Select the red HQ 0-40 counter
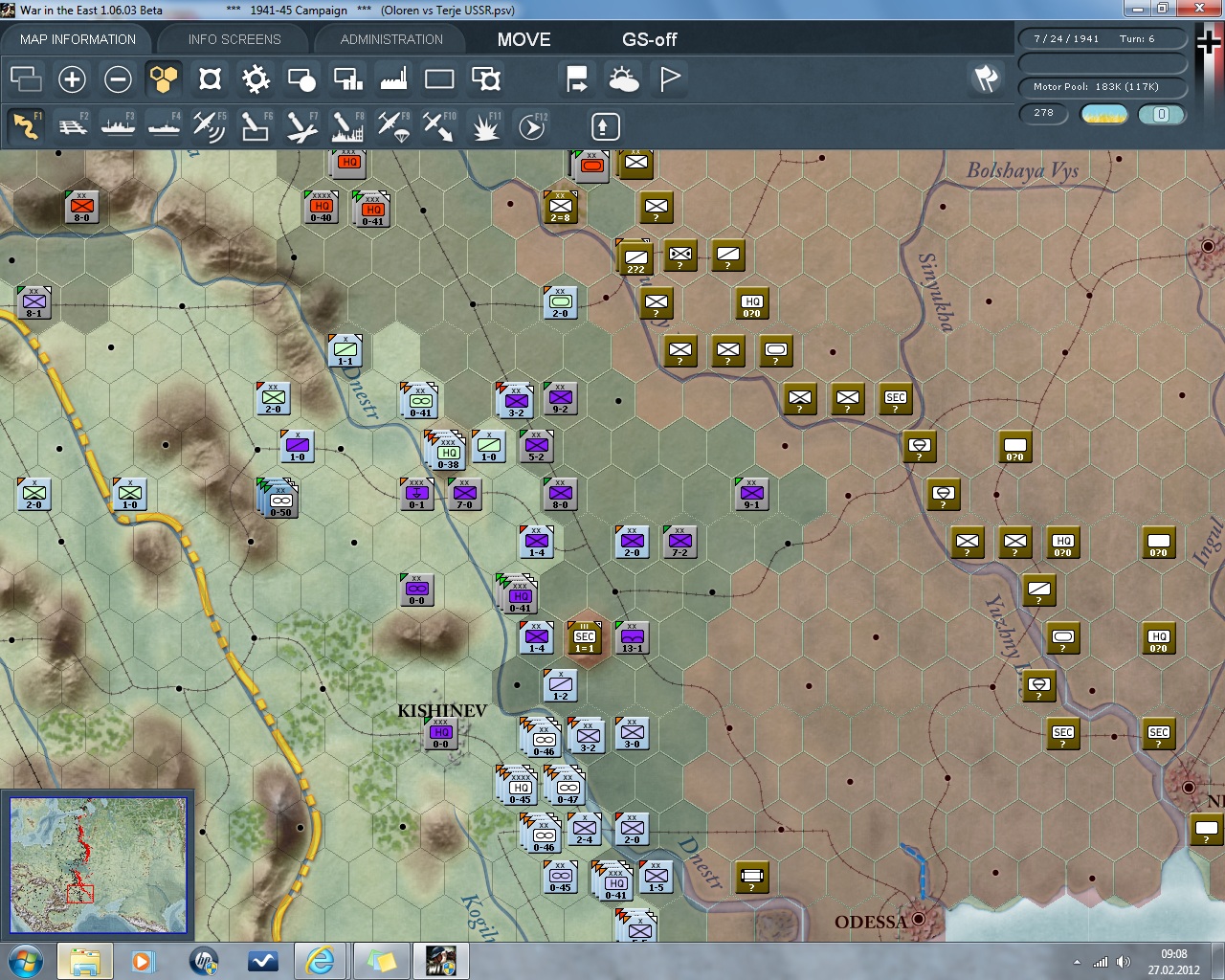Viewport: 1225px width, 980px height. (x=322, y=207)
